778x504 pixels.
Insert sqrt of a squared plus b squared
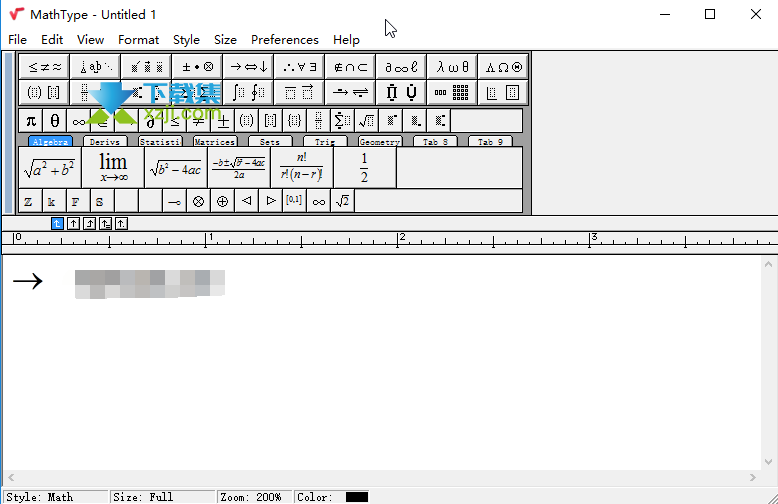50,168
